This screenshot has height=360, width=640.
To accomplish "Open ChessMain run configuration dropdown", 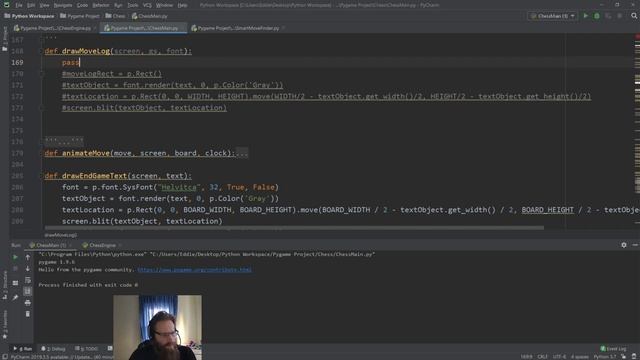I will pos(553,16).
